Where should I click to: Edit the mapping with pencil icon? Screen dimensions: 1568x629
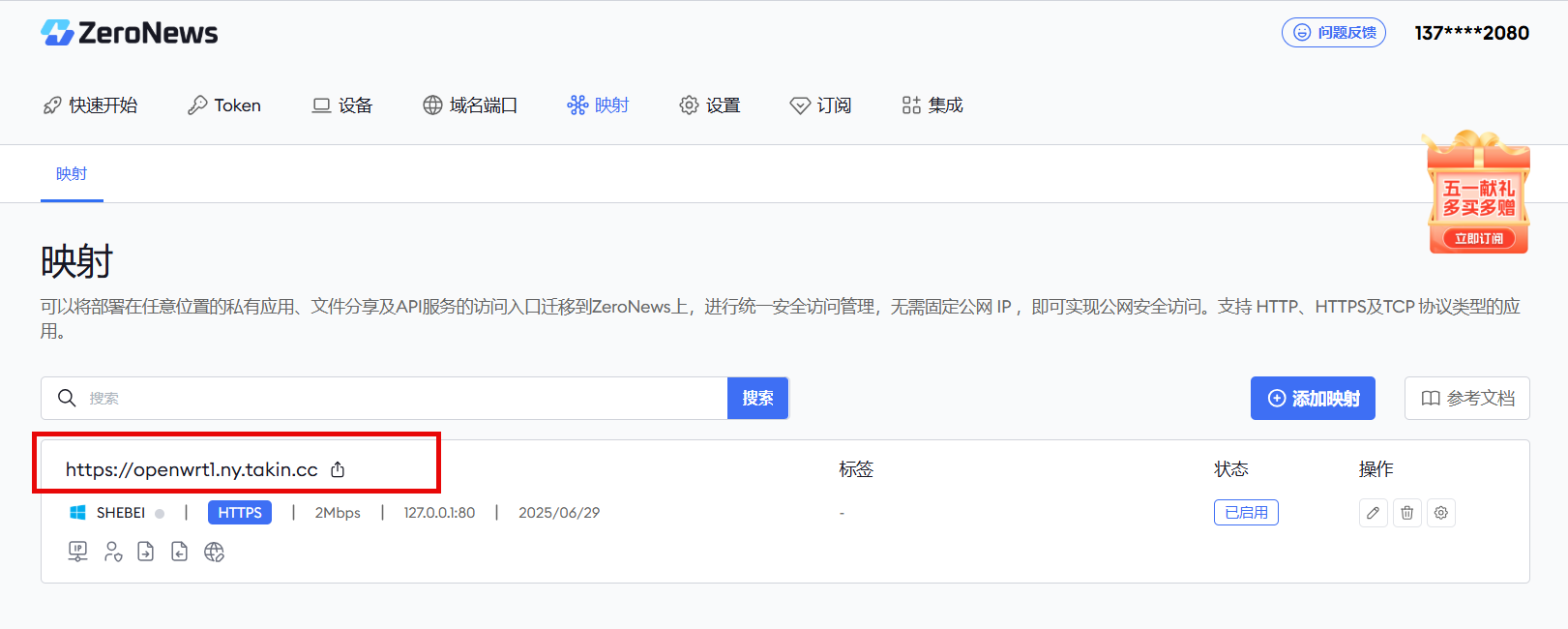1374,513
